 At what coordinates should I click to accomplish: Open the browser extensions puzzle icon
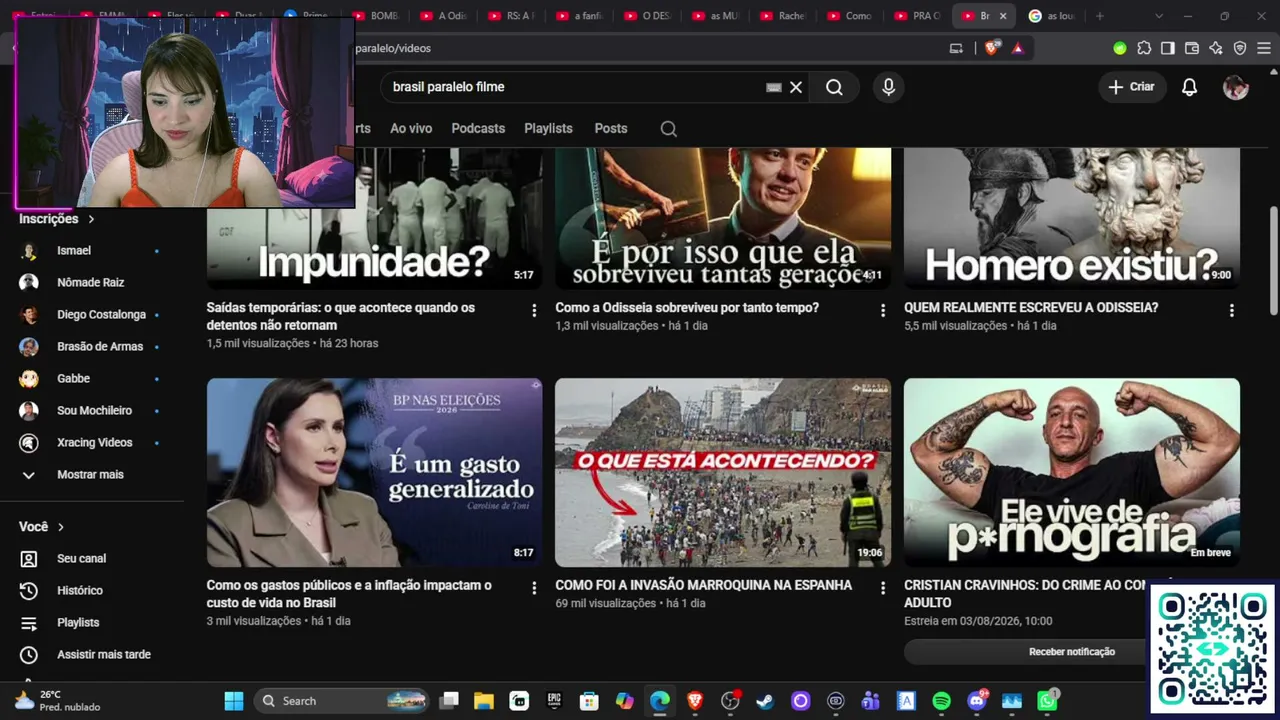1144,48
